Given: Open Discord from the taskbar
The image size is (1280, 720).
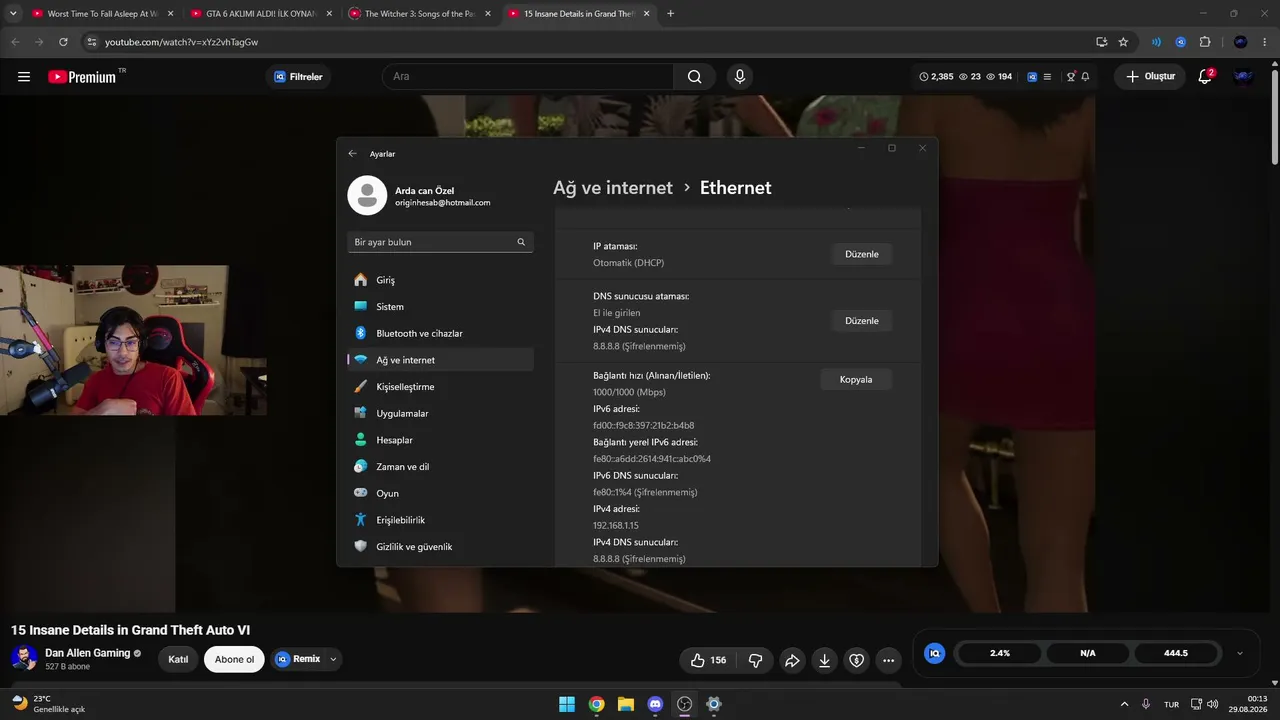Looking at the screenshot, I should click(655, 704).
